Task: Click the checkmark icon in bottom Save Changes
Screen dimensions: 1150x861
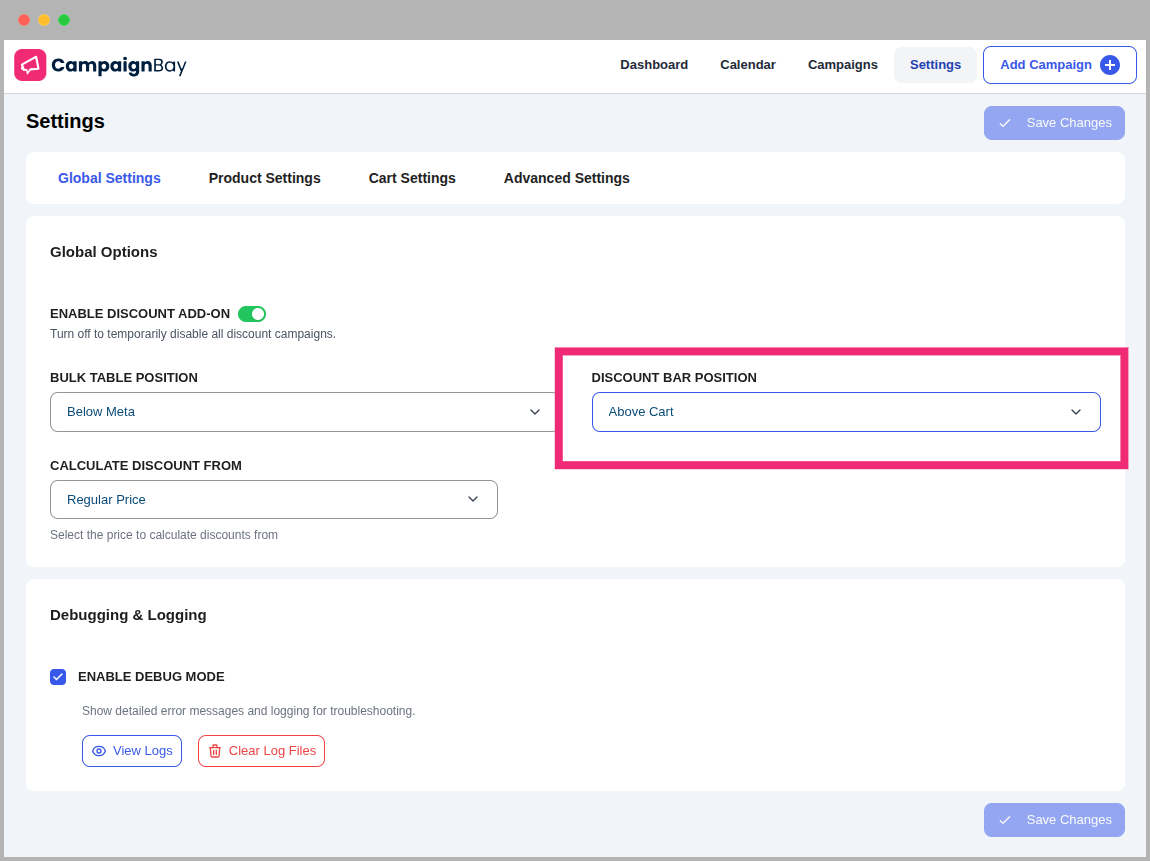Action: coord(1005,820)
